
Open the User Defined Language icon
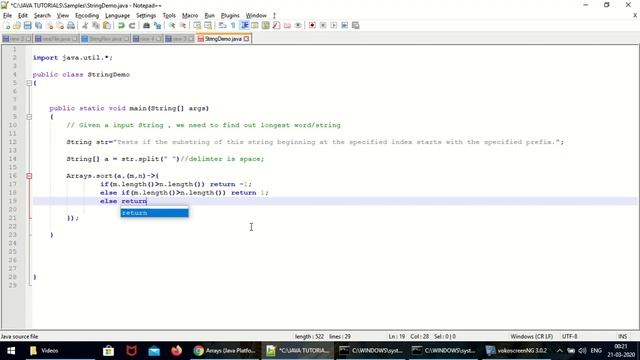(255, 25)
